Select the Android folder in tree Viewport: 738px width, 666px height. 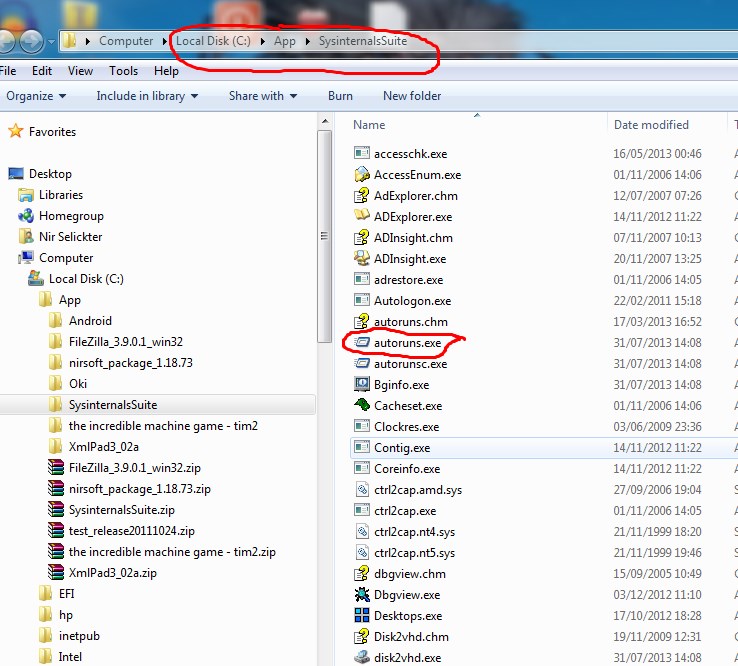point(90,321)
